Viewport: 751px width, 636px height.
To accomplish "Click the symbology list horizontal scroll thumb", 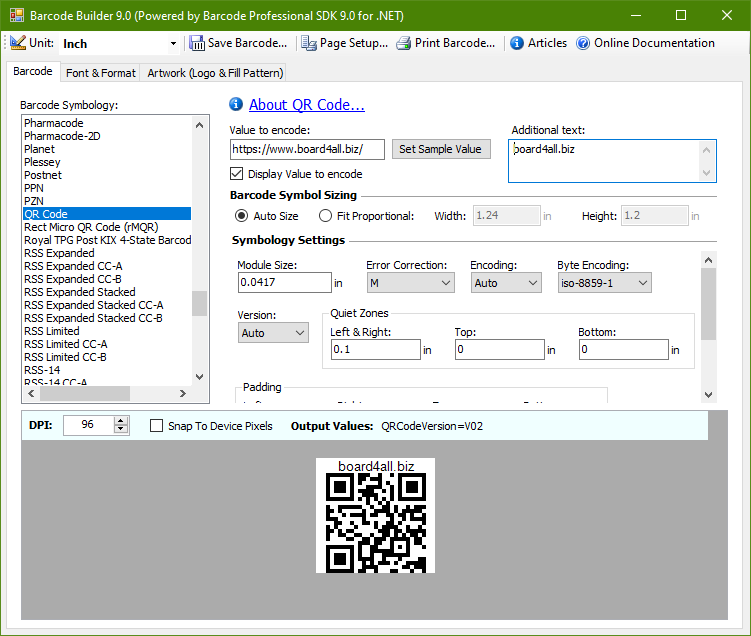I will [x=85, y=394].
